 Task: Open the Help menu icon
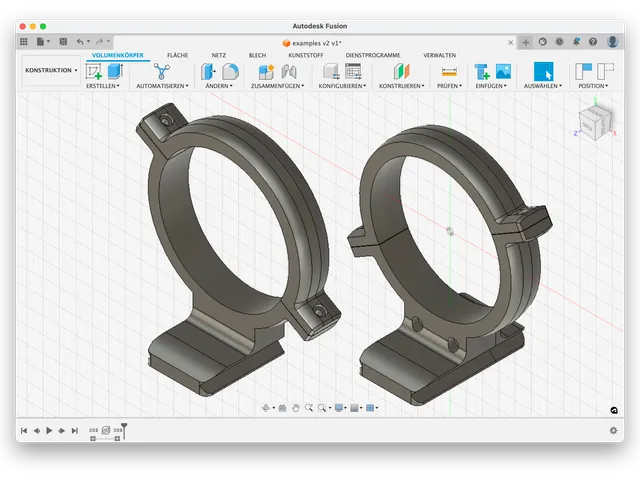(x=593, y=42)
